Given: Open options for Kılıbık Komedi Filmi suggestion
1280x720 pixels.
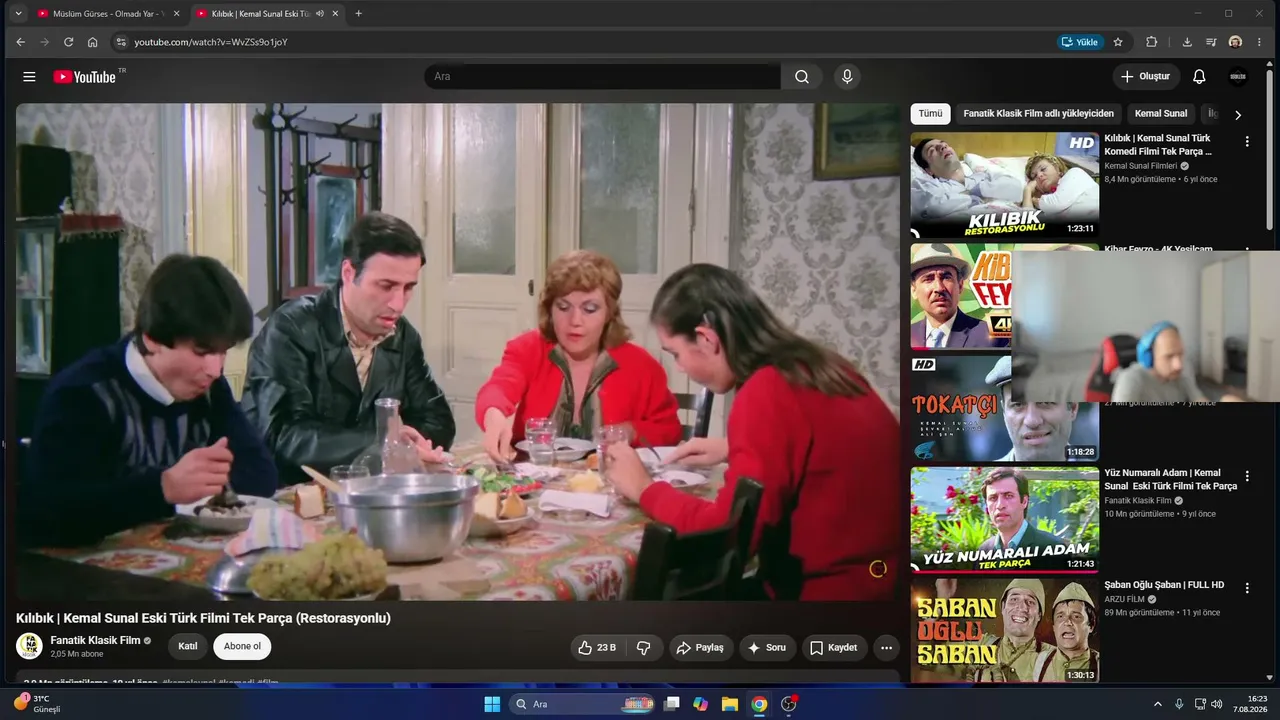Looking at the screenshot, I should pos(1247,142).
